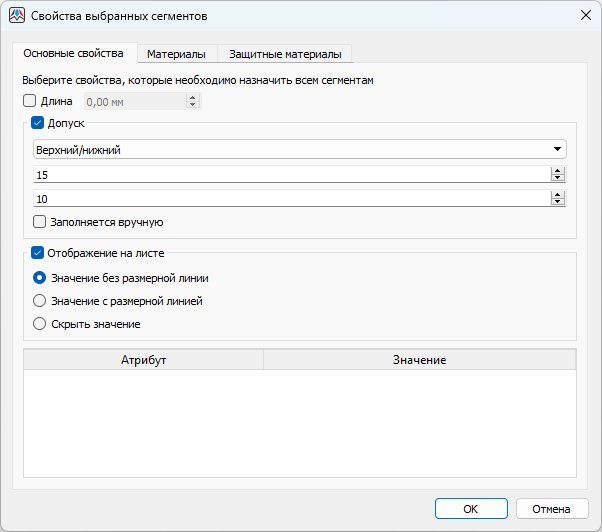The width and height of the screenshot is (602, 532).
Task: Select the Скрыть значение radio button
Action: 40,323
